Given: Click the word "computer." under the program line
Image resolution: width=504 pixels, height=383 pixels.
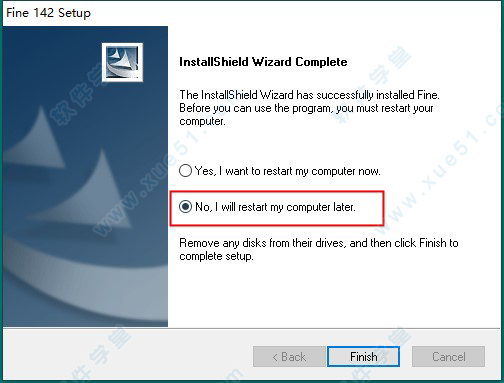Looking at the screenshot, I should point(202,122).
